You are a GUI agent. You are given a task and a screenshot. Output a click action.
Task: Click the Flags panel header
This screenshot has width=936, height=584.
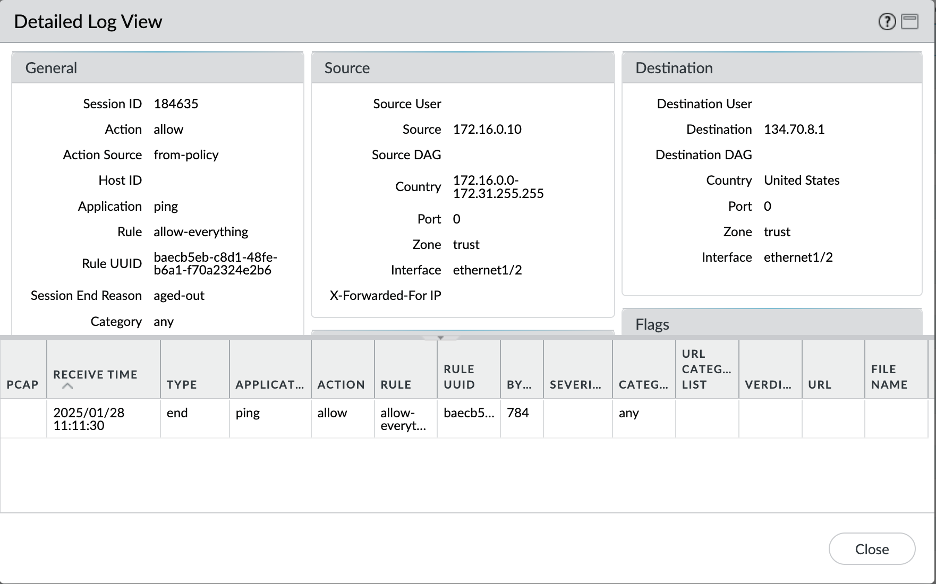coord(771,324)
